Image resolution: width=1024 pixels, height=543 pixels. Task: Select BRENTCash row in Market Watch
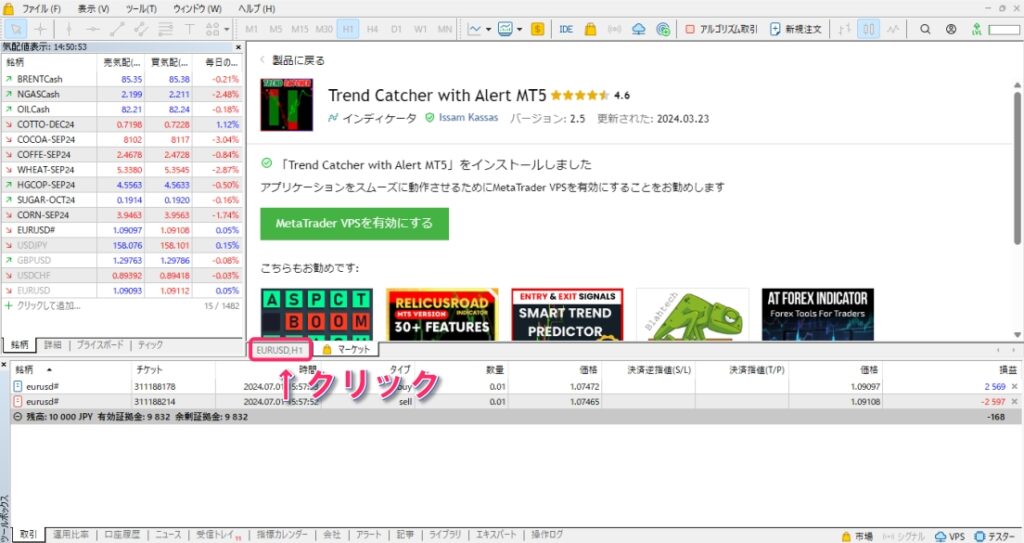click(122, 79)
